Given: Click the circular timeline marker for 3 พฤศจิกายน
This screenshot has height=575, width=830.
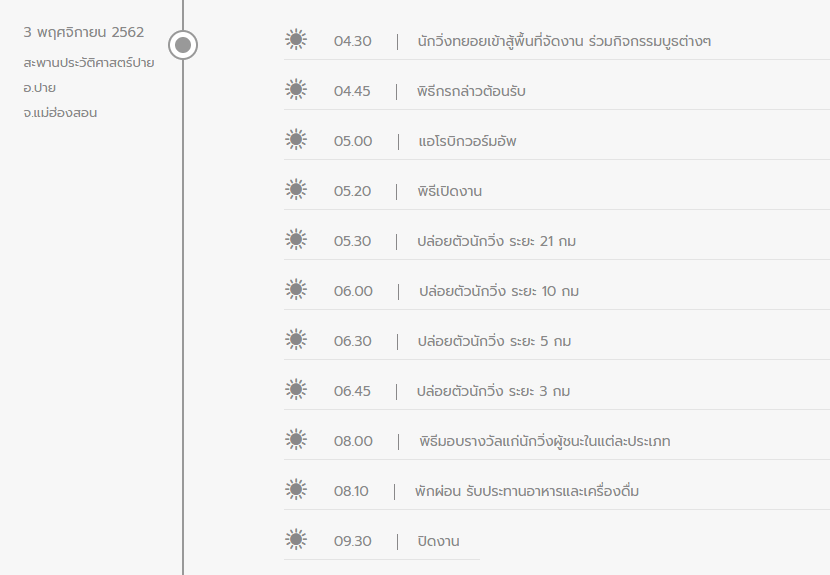Looking at the screenshot, I should (183, 45).
